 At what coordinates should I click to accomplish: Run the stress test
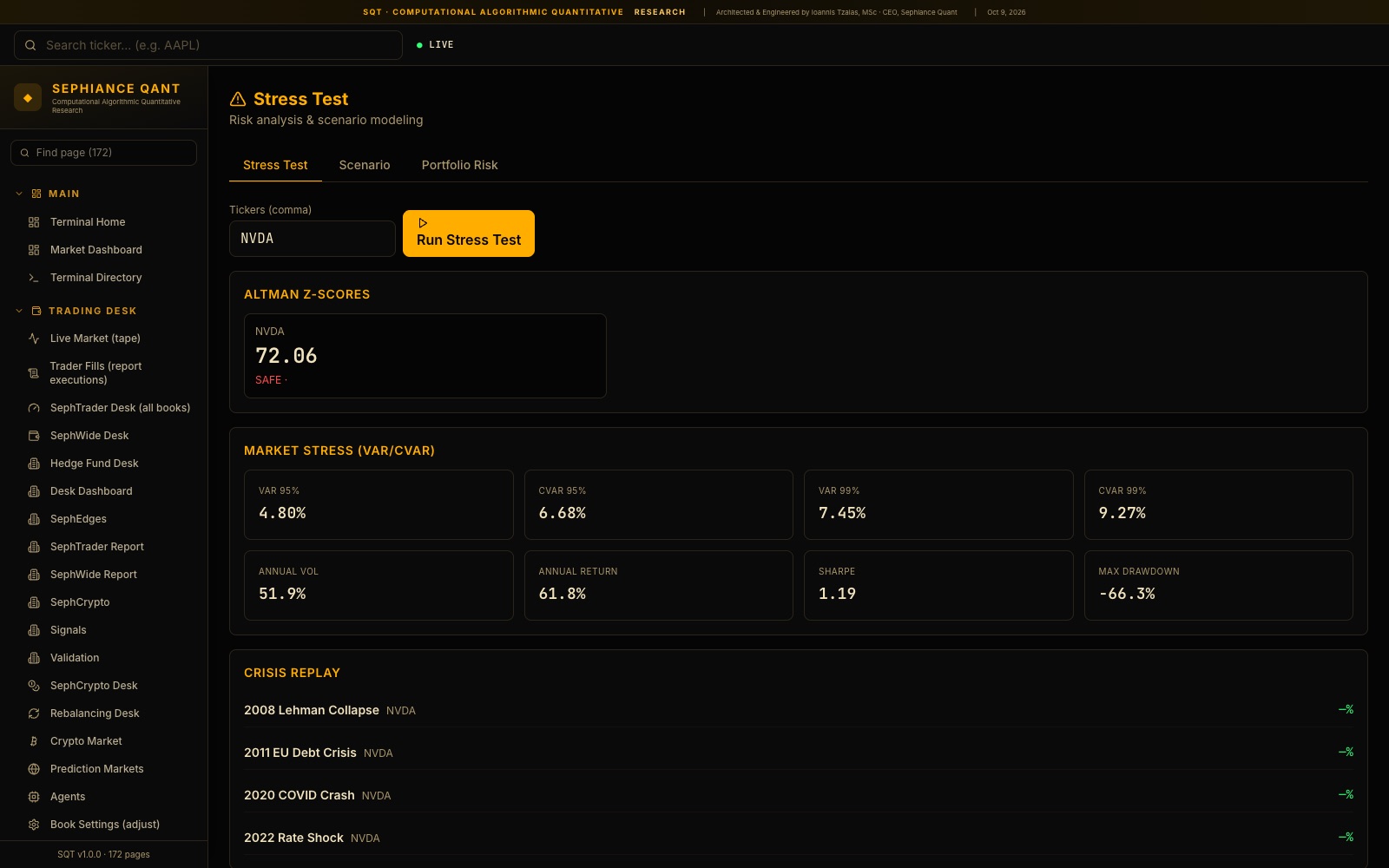(x=469, y=233)
